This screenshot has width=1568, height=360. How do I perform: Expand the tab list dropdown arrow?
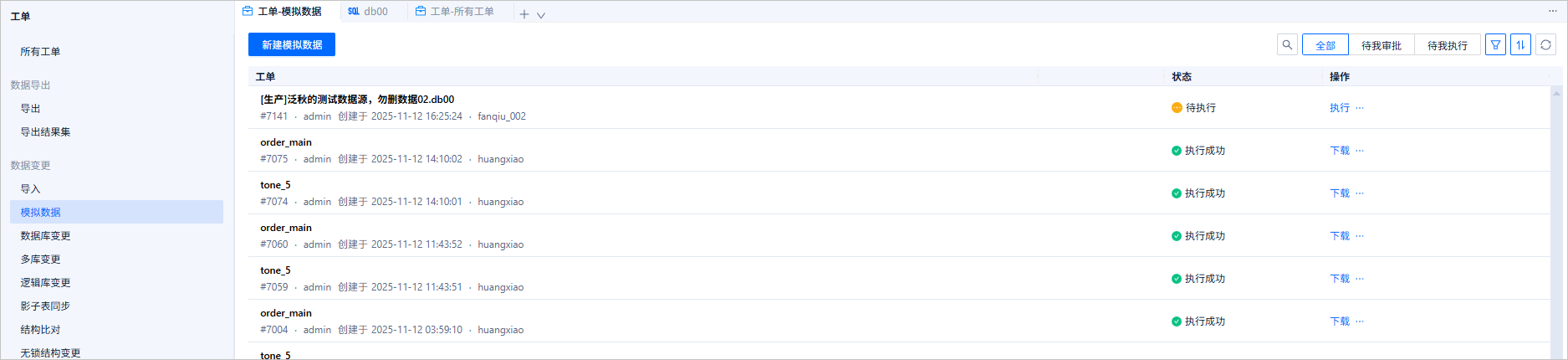click(x=541, y=15)
